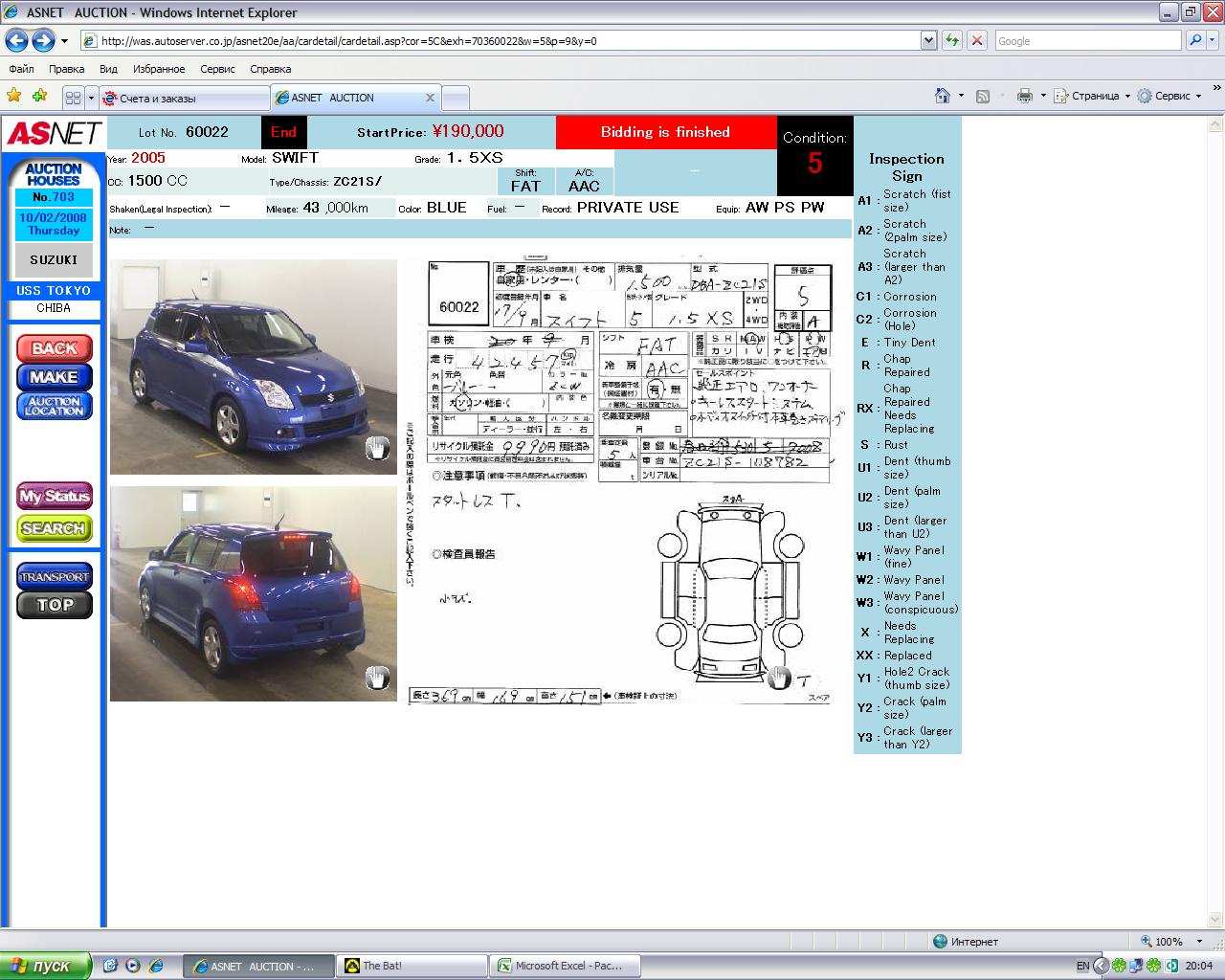Click the media player quick launch icon
The height and width of the screenshot is (980, 1225).
pos(133,966)
